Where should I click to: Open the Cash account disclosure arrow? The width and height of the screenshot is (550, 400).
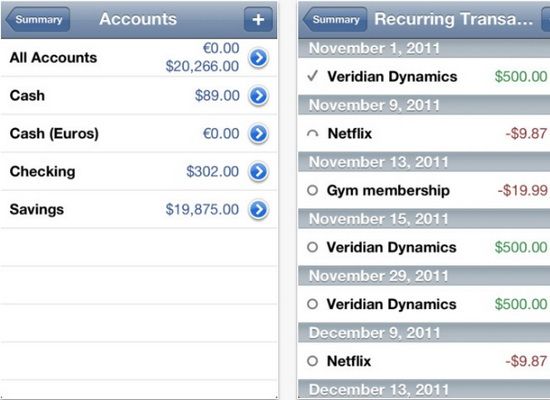pyautogui.click(x=259, y=96)
